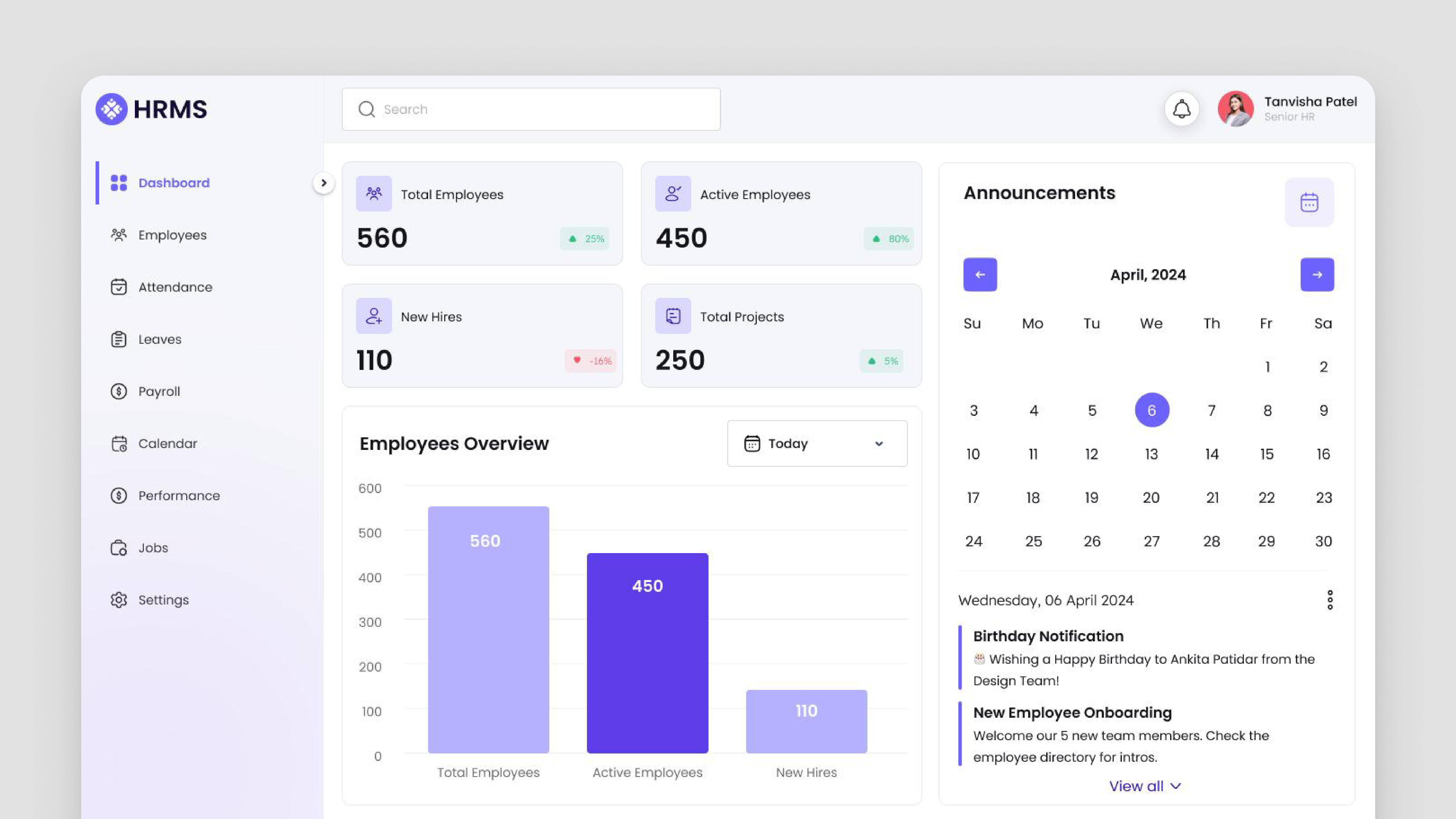Viewport: 1456px width, 819px height.
Task: Click the Payroll sidebar icon
Action: coord(119,391)
